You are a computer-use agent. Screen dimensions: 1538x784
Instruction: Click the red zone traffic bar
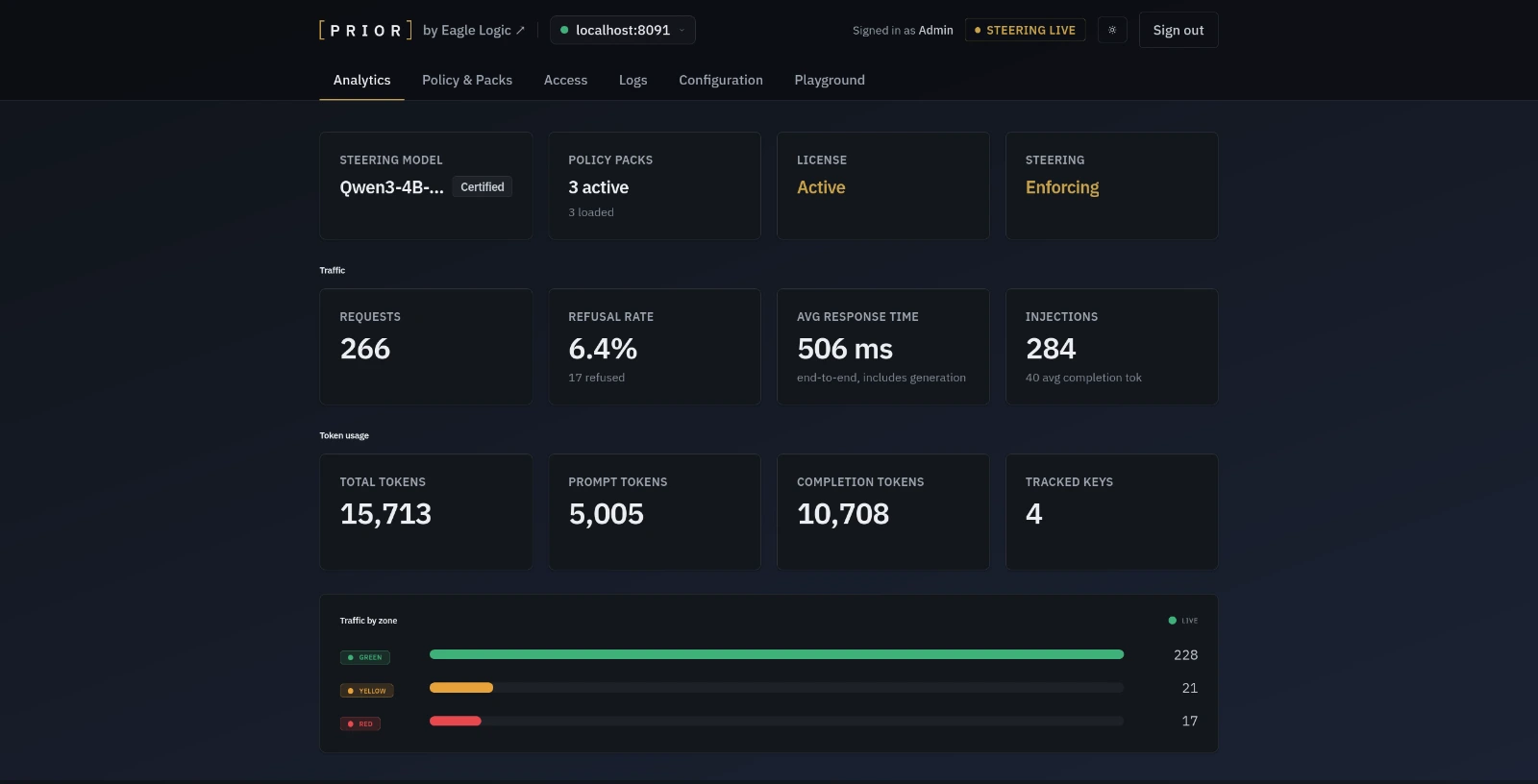click(456, 721)
